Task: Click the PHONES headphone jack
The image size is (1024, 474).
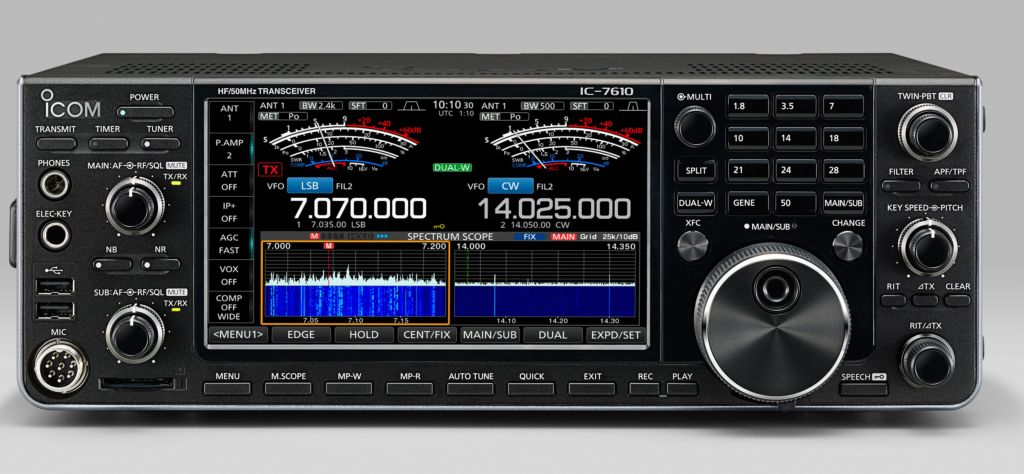Action: [x=54, y=184]
